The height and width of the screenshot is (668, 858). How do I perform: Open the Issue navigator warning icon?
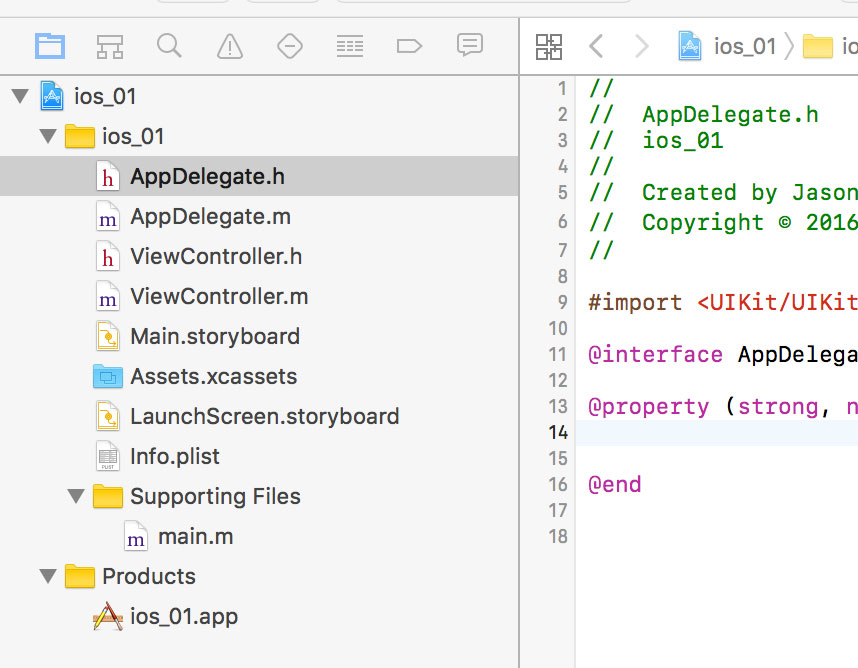[x=230, y=46]
